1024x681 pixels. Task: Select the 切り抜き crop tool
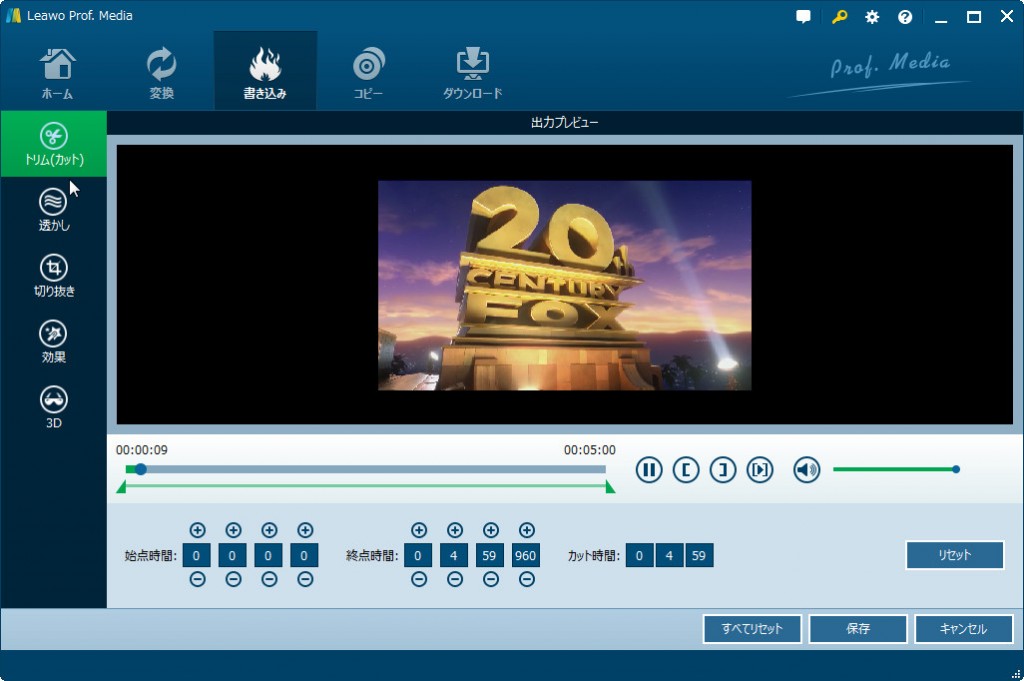point(54,276)
